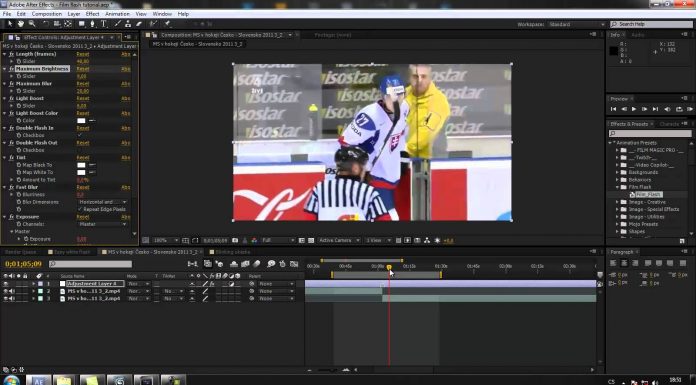696x385 pixels.
Task: Click the Map Black To color swatch
Action: 81,165
